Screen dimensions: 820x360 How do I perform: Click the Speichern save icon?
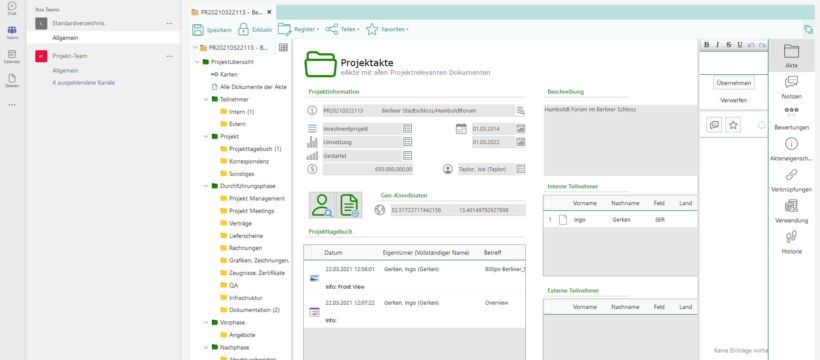pos(198,30)
